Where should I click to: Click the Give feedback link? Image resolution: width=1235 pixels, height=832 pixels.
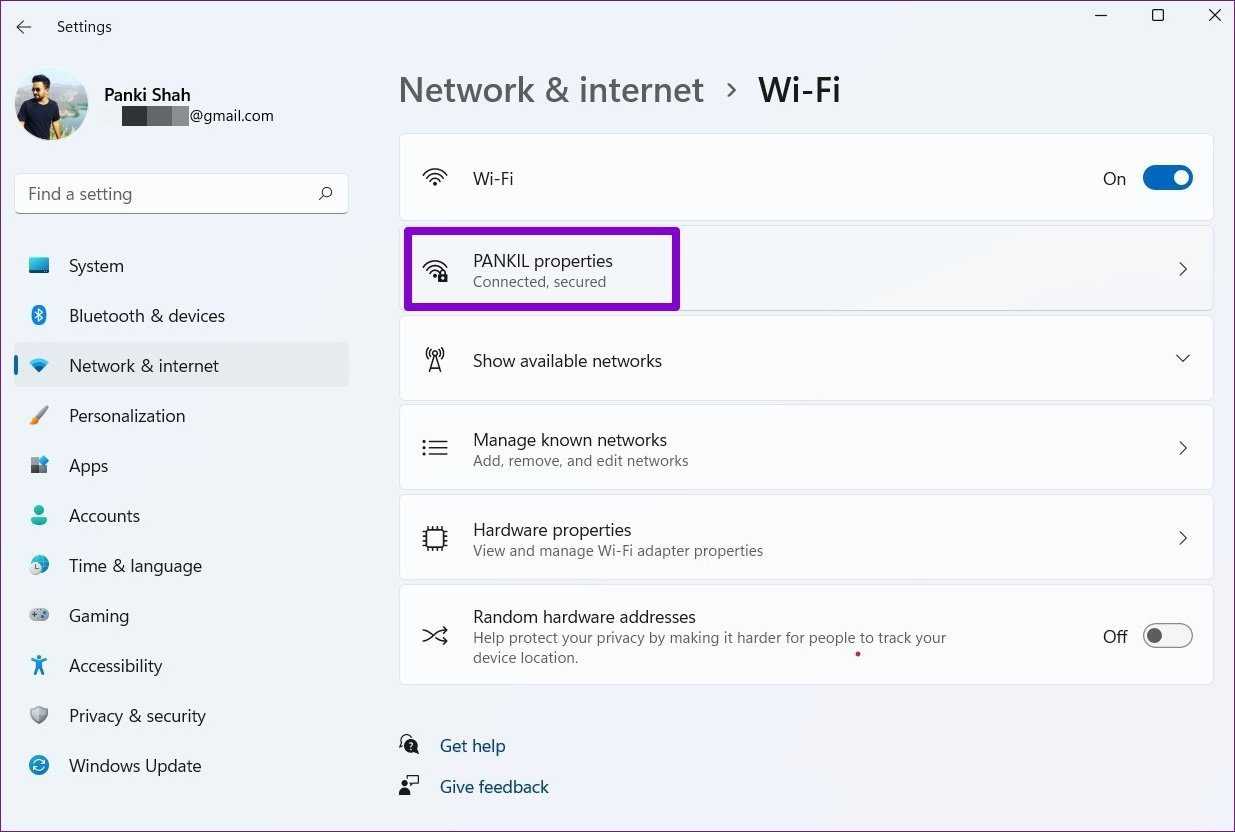(494, 787)
